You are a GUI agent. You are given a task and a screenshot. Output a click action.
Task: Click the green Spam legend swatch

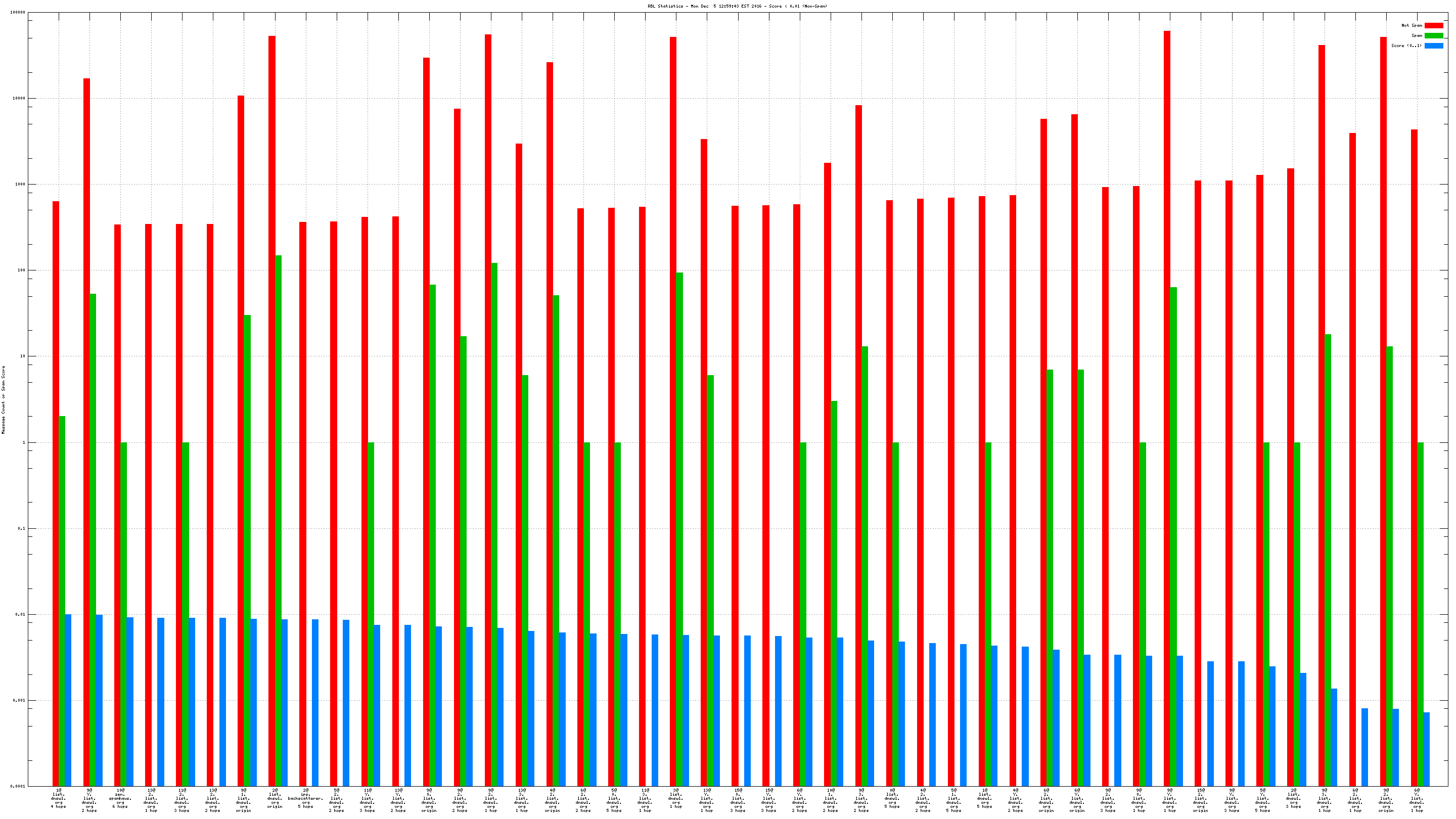pyautogui.click(x=1433, y=35)
